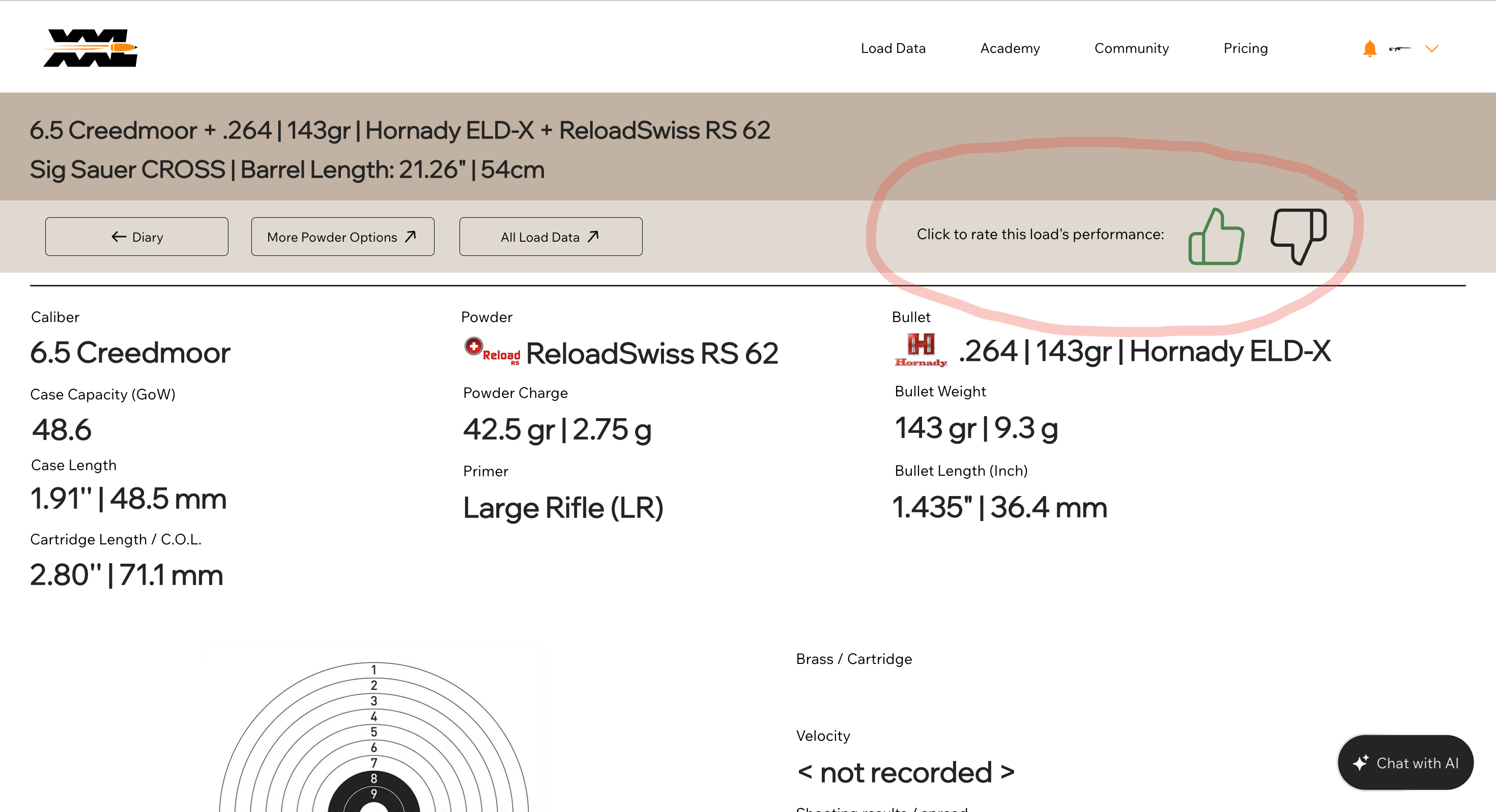Click the 6.5 Creedmoor load title heading
Image resolution: width=1496 pixels, height=812 pixels.
pyautogui.click(x=400, y=130)
